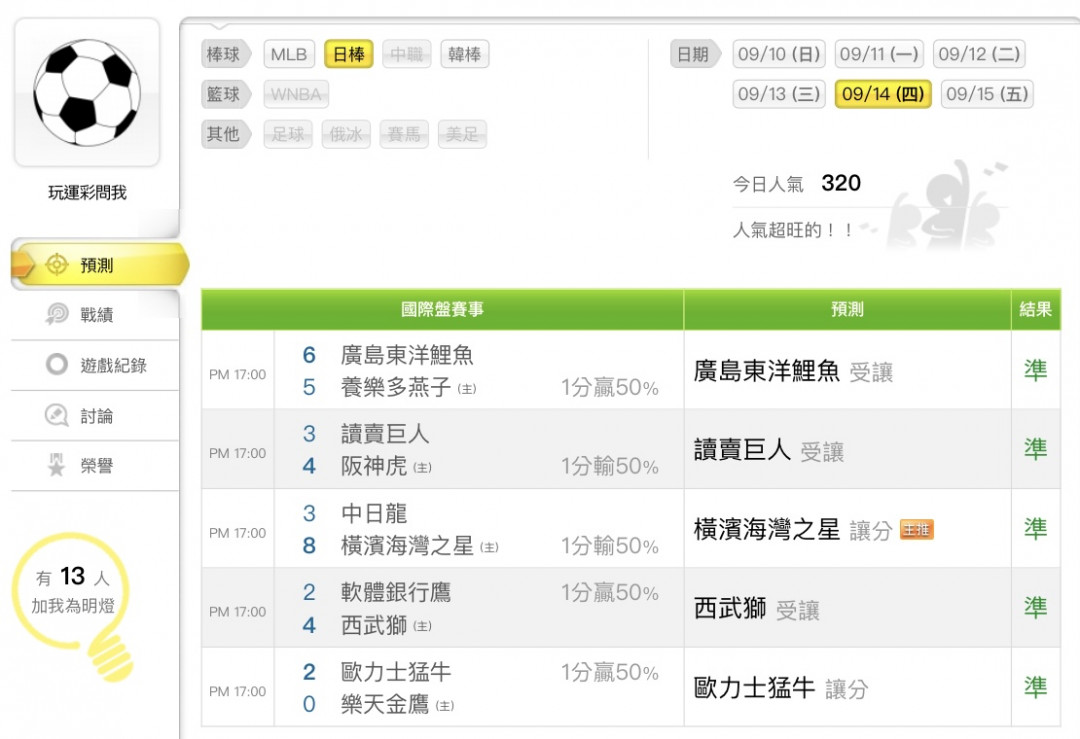Choose date 09/15 (五)
Viewport: 1080px width, 739px height.
pos(987,94)
